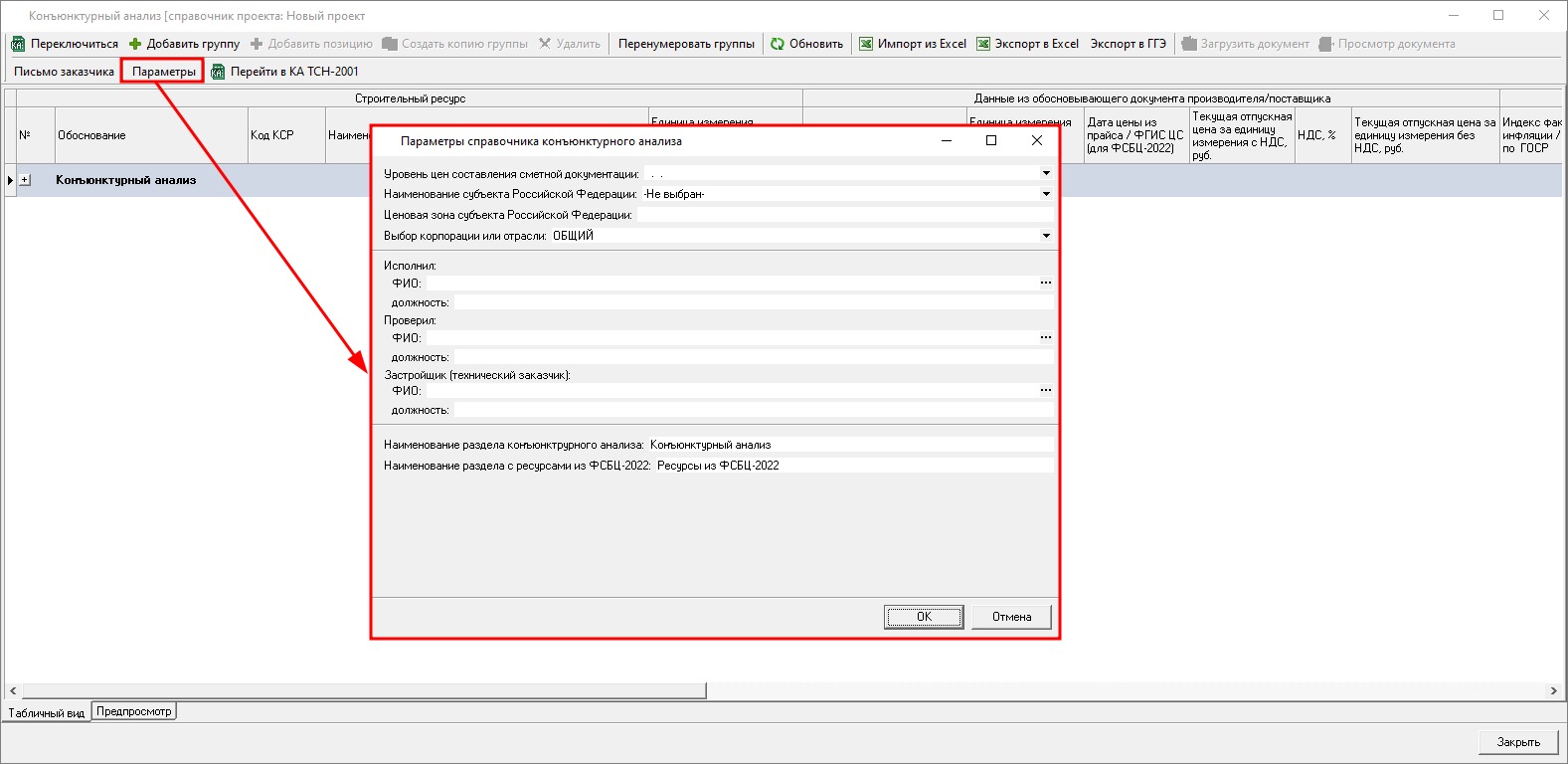Click the Переключиться toolbar icon
This screenshot has height=764, width=1568.
(18, 44)
